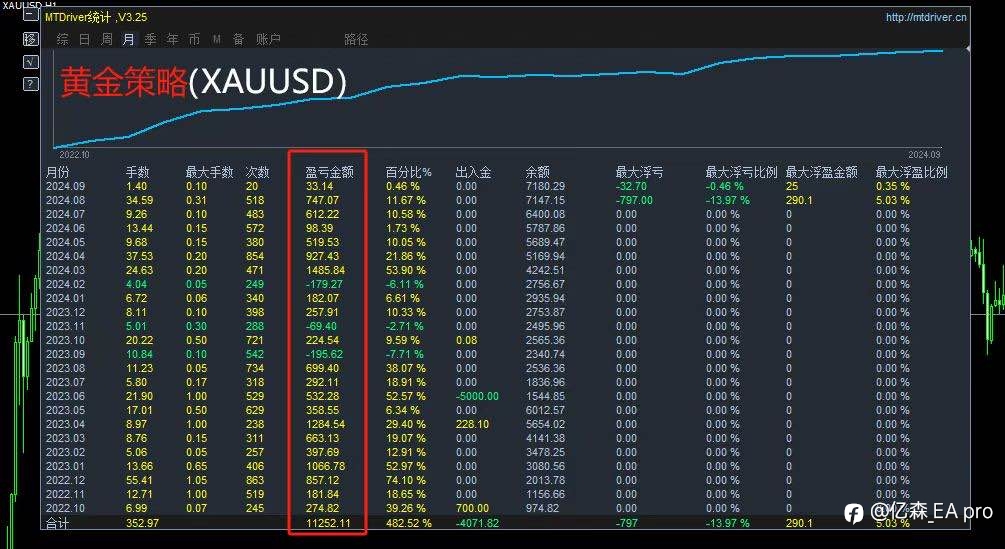Image resolution: width=1005 pixels, height=549 pixels.
Task: Open the 账户 account tab
Action: [x=269, y=40]
